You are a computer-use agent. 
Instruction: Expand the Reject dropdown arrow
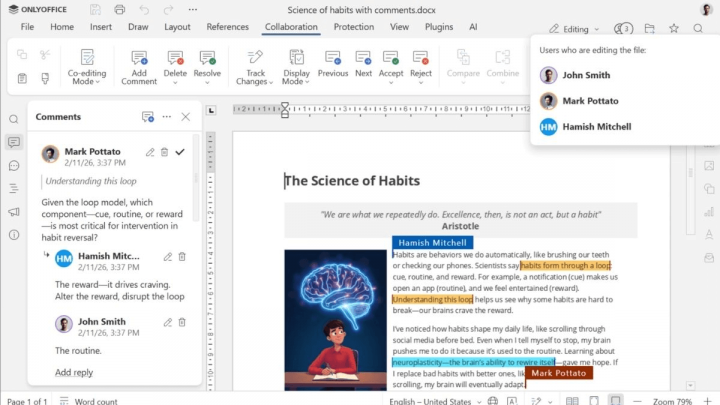[x=421, y=83]
